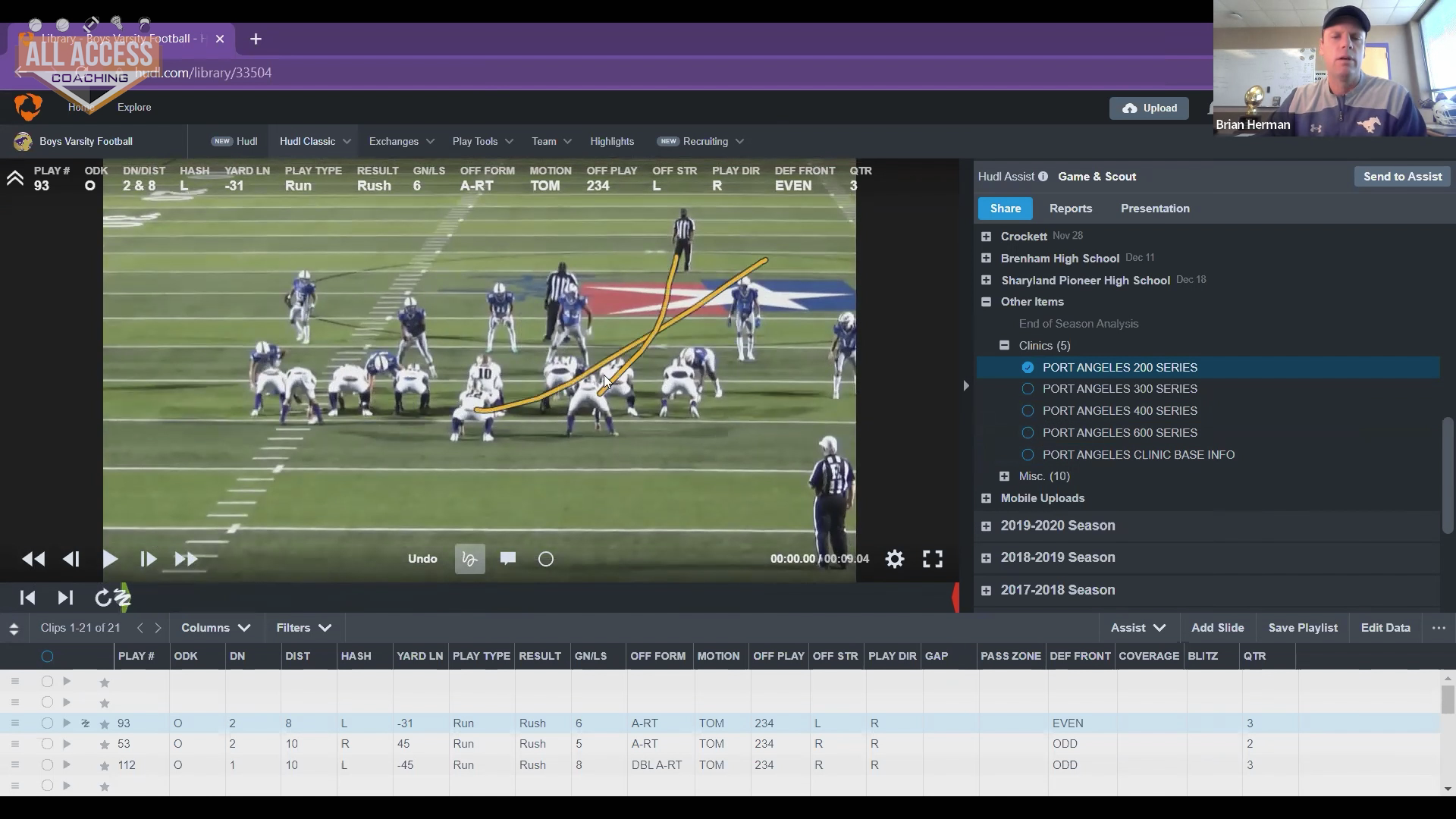This screenshot has width=1456, height=819.
Task: Click Undo drawing button
Action: [422, 559]
